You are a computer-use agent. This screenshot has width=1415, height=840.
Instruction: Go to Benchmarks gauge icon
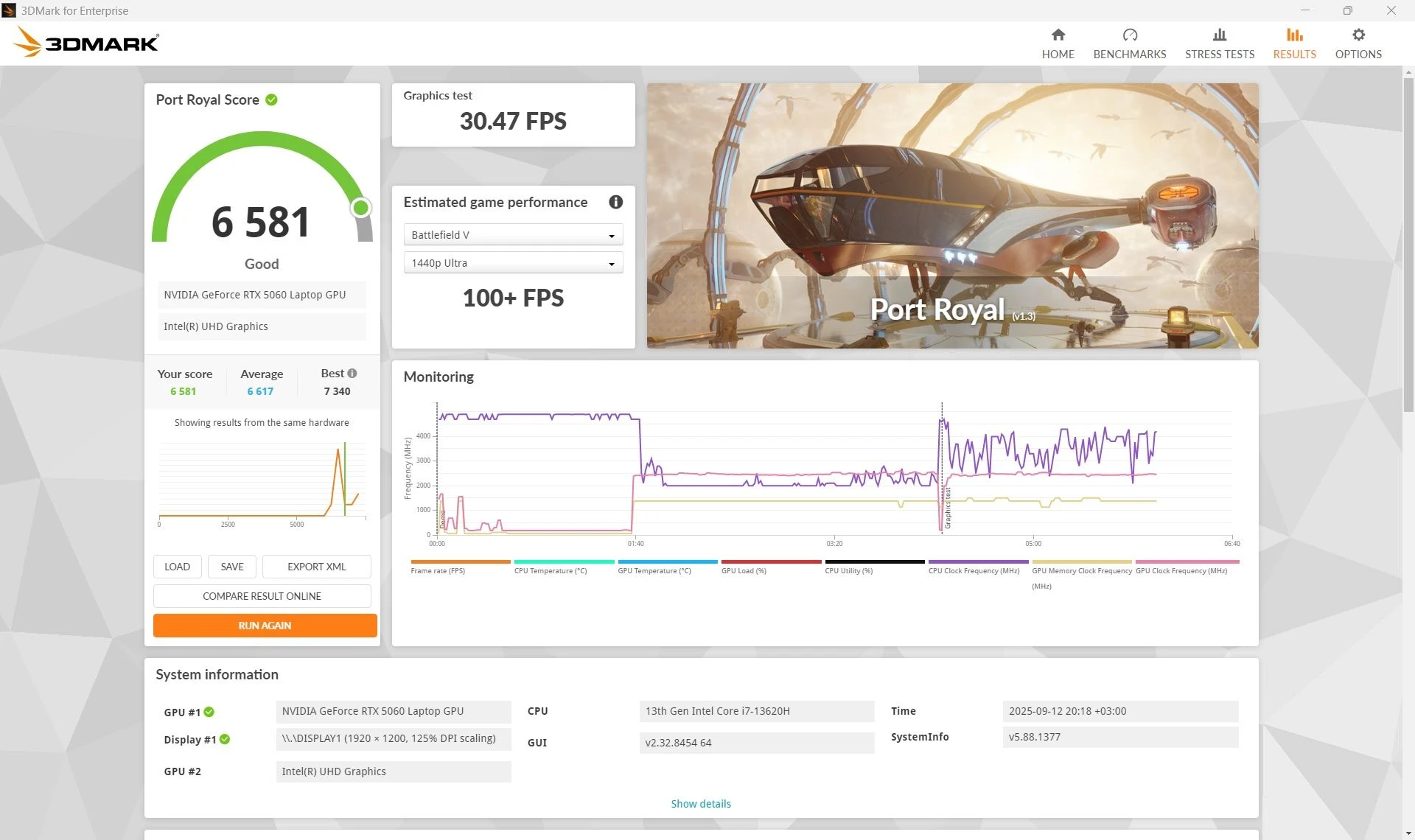(x=1129, y=35)
